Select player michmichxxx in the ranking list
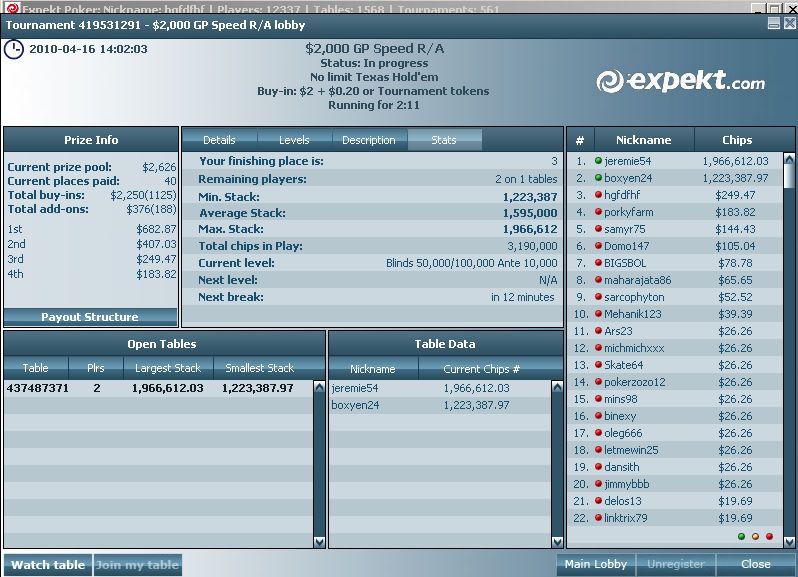Image resolution: width=798 pixels, height=577 pixels. coord(675,348)
